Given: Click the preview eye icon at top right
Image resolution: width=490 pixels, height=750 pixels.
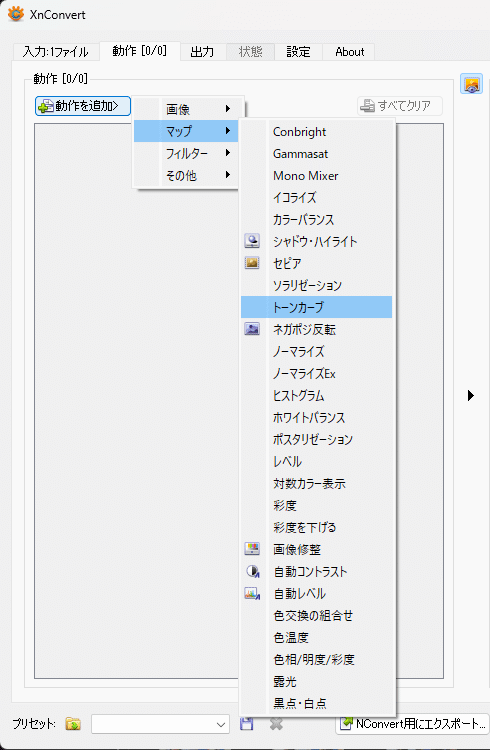Looking at the screenshot, I should click(x=471, y=84).
